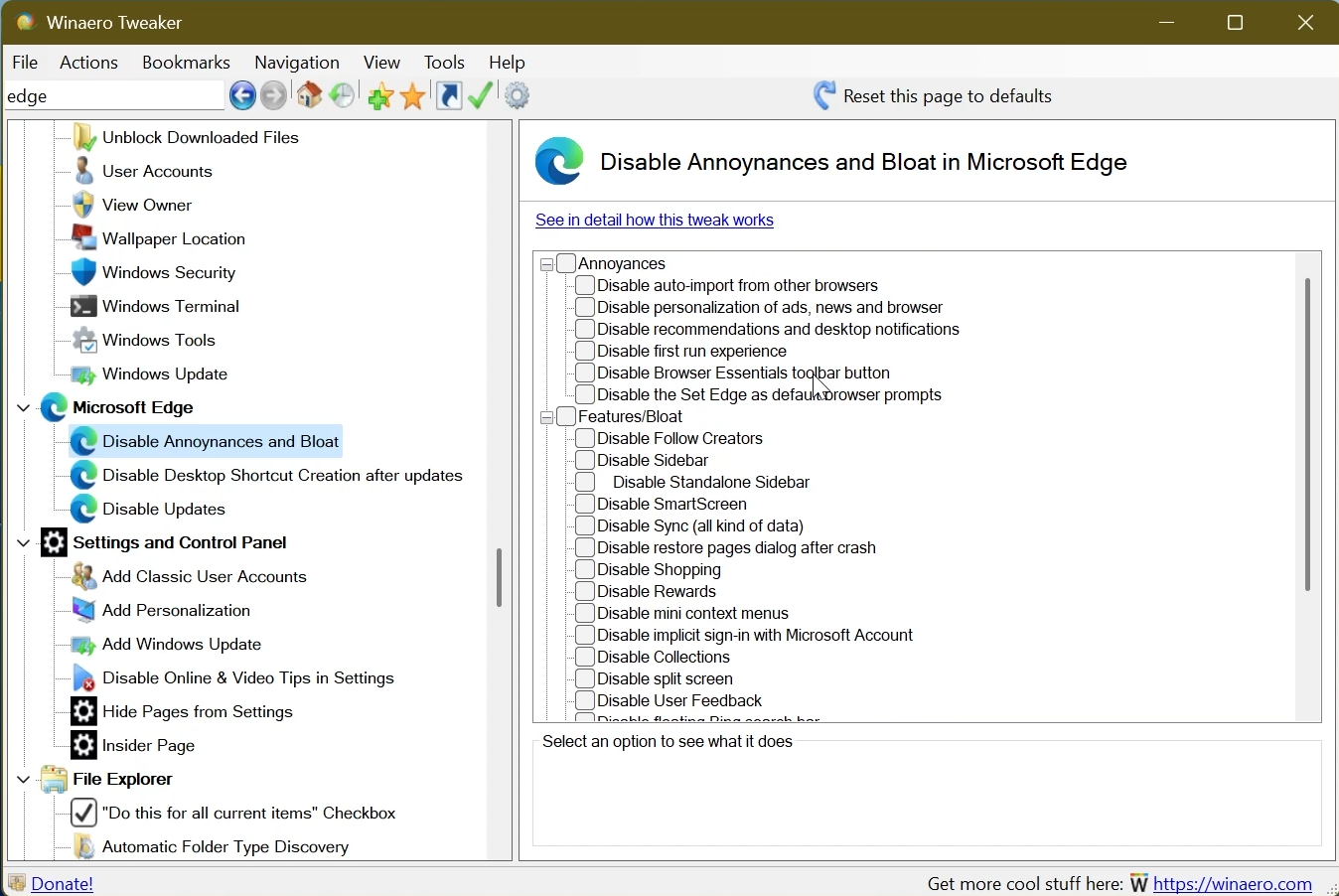1339x896 pixels.
Task: Navigate back using the blue arrow icon
Action: pyautogui.click(x=242, y=95)
